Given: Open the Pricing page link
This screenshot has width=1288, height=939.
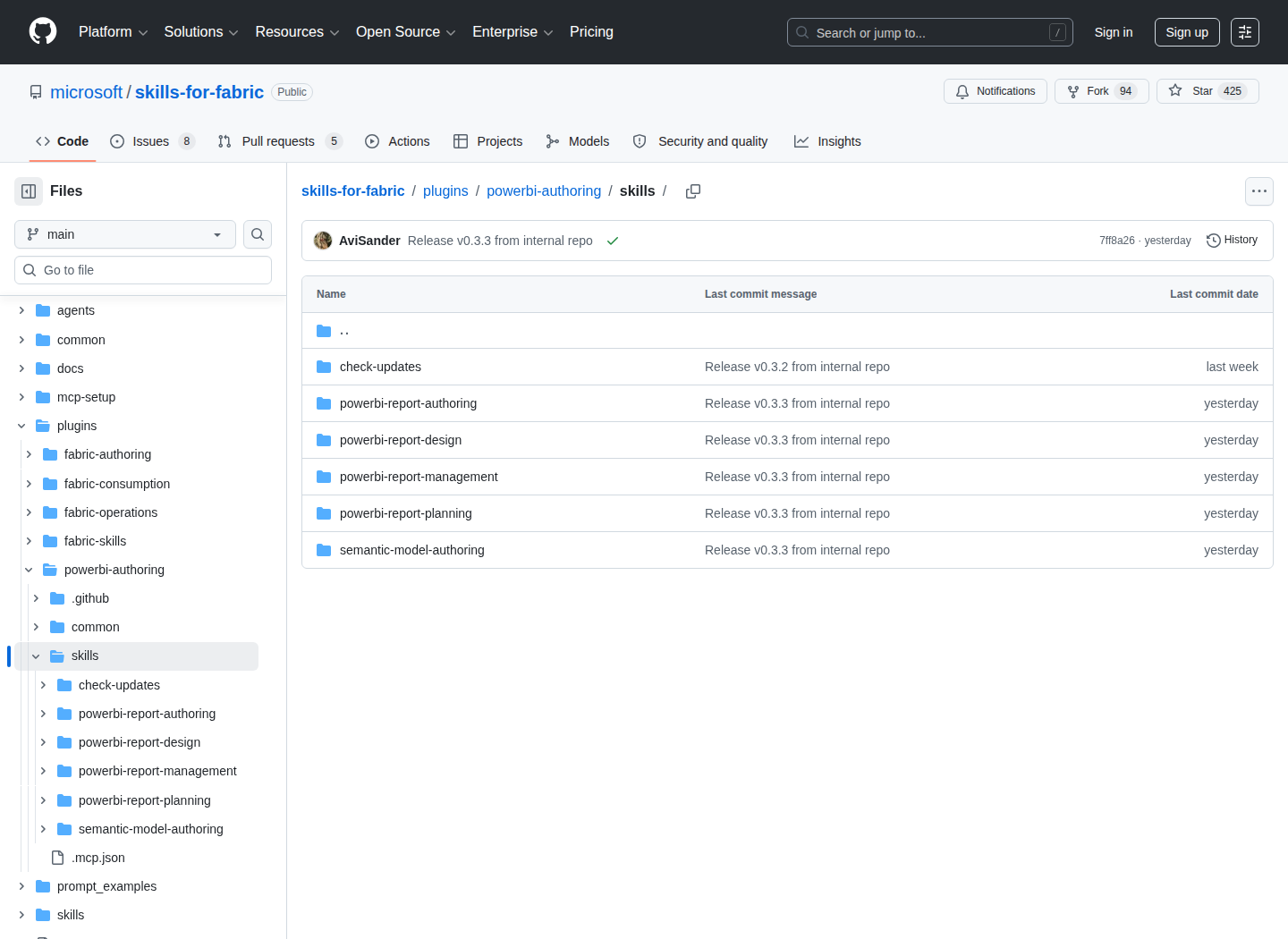Looking at the screenshot, I should tap(591, 32).
